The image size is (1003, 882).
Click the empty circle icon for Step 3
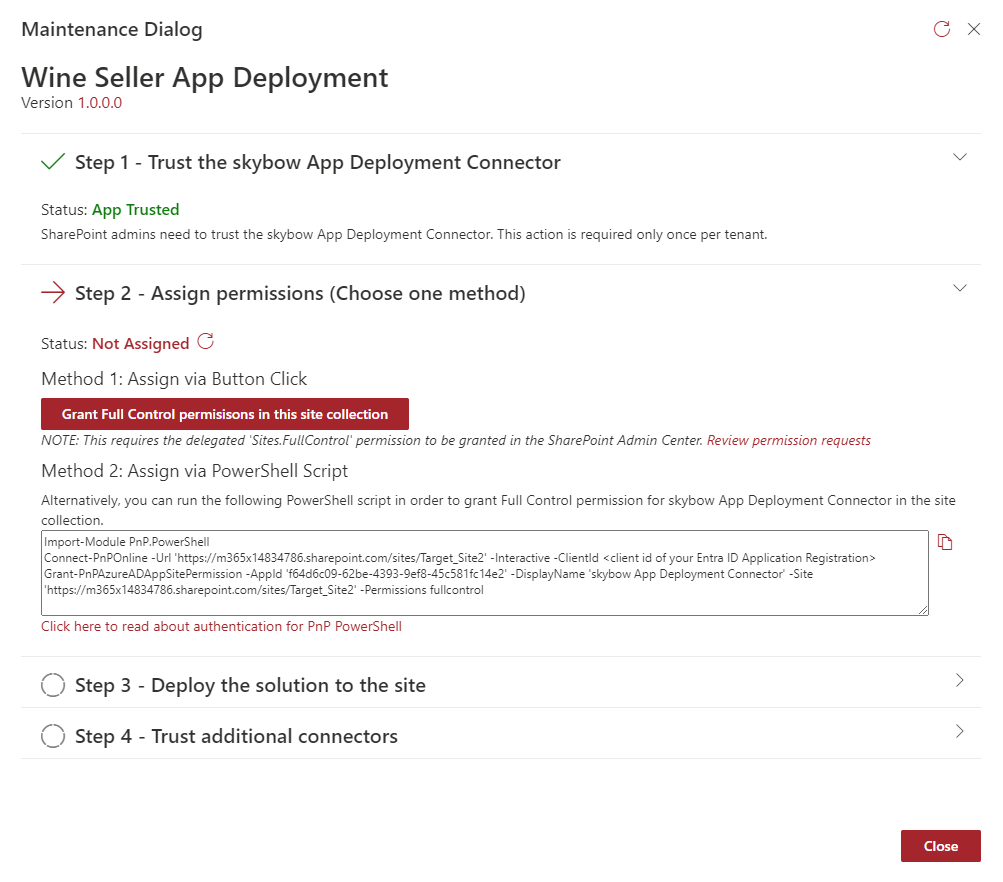(x=52, y=685)
